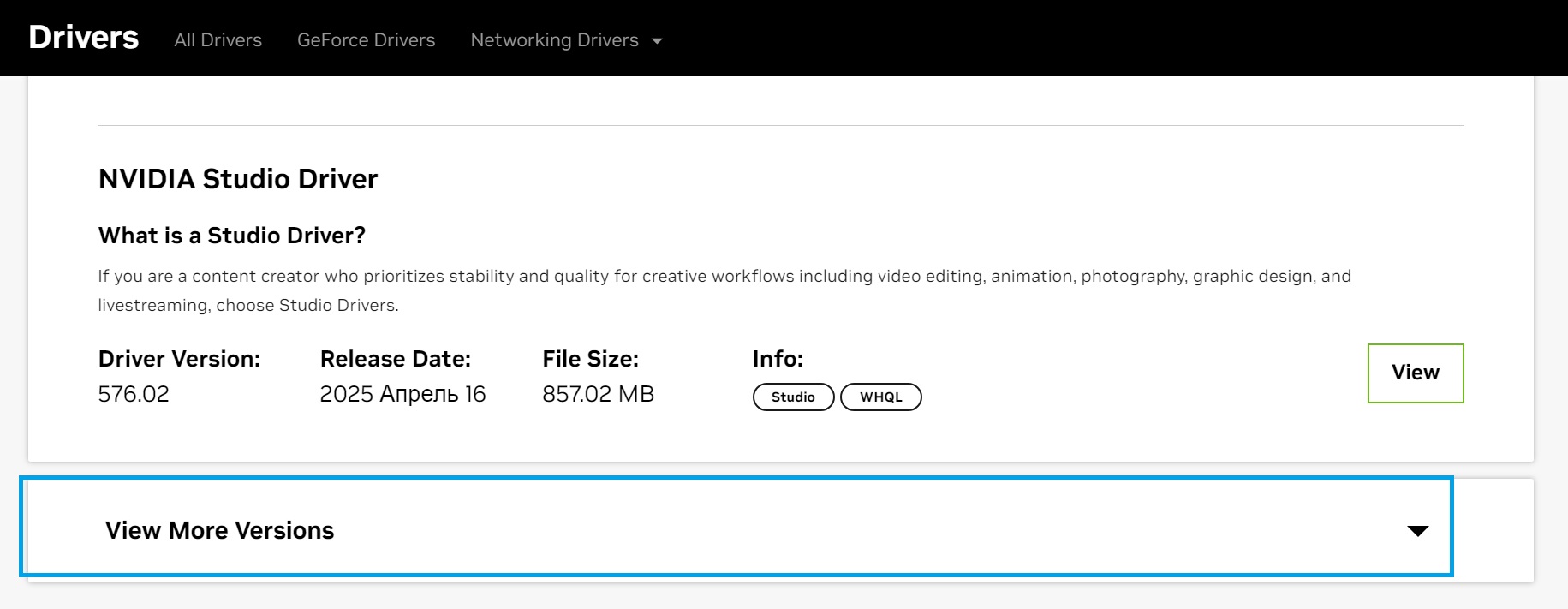Open the Networking Drivers menu
The height and width of the screenshot is (609, 1568).
coord(554,40)
